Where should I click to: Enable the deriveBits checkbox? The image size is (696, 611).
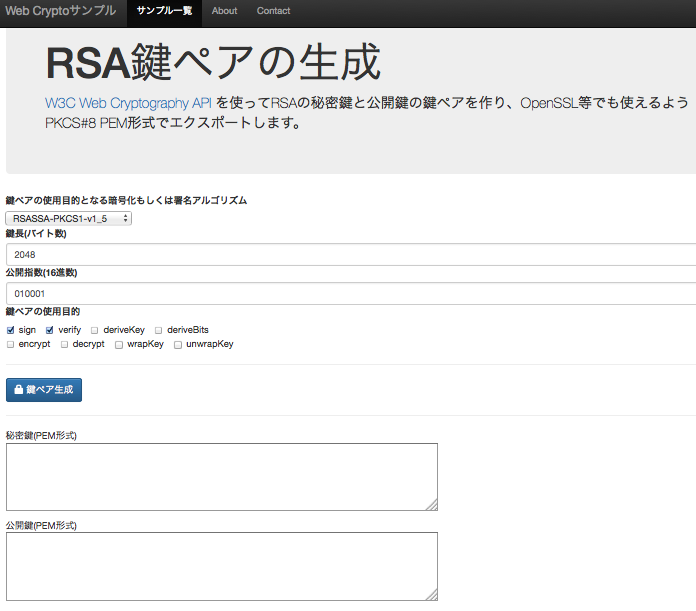pos(158,331)
